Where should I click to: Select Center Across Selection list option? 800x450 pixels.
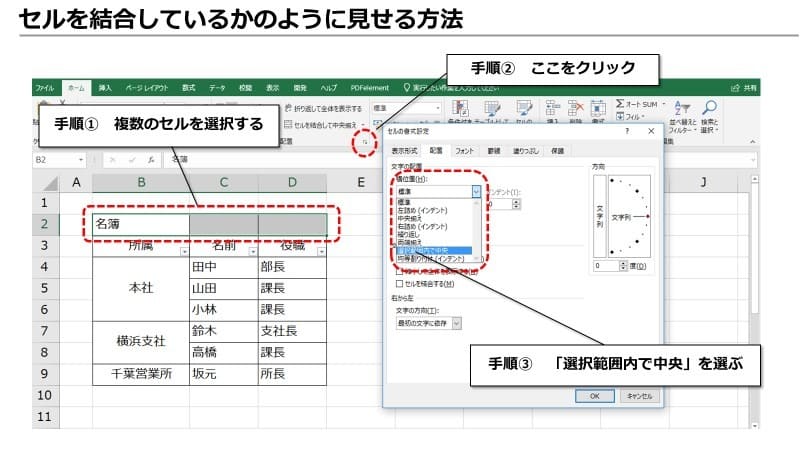(434, 251)
